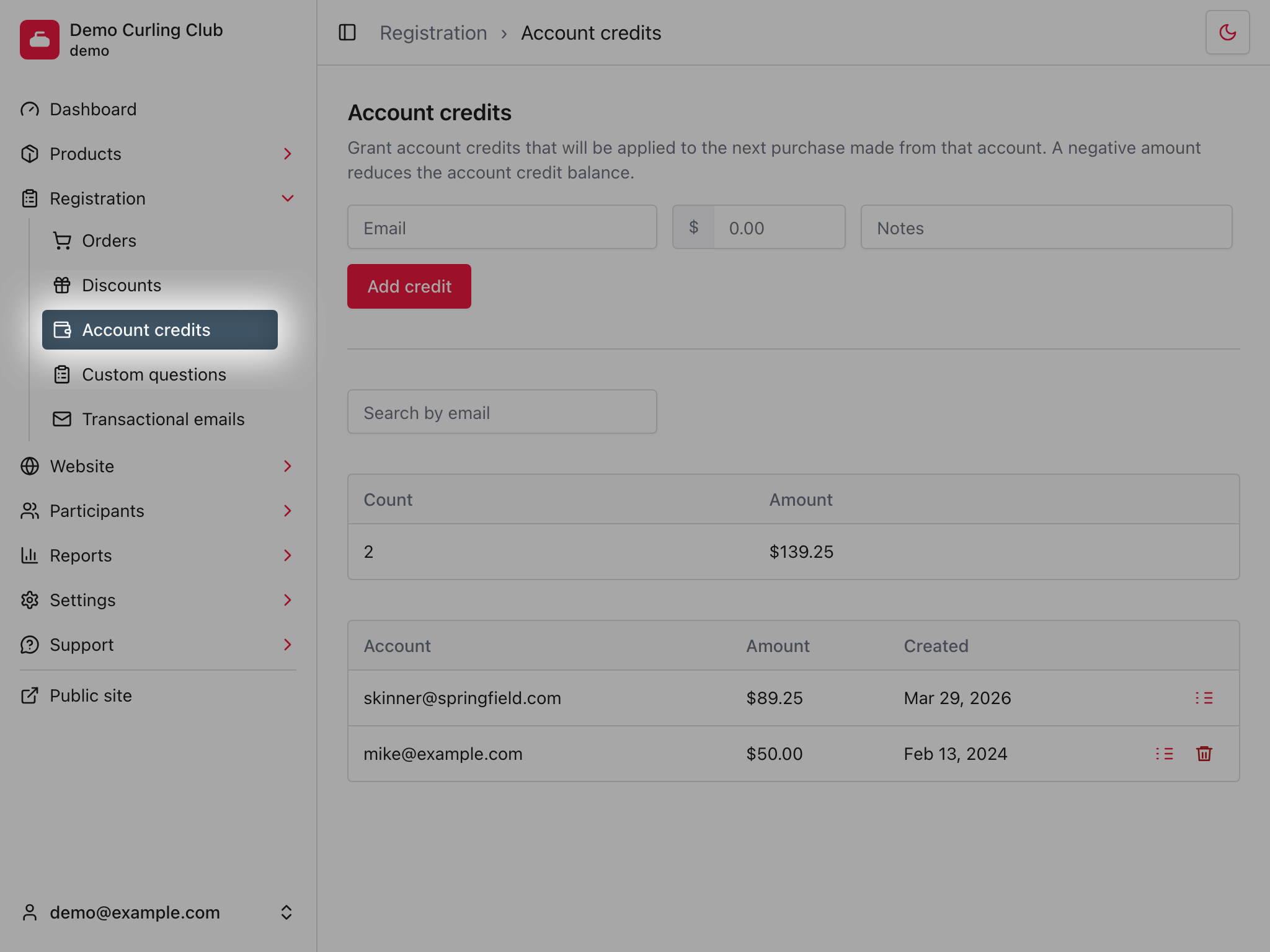Click the Add credit button
1270x952 pixels.
pos(409,286)
